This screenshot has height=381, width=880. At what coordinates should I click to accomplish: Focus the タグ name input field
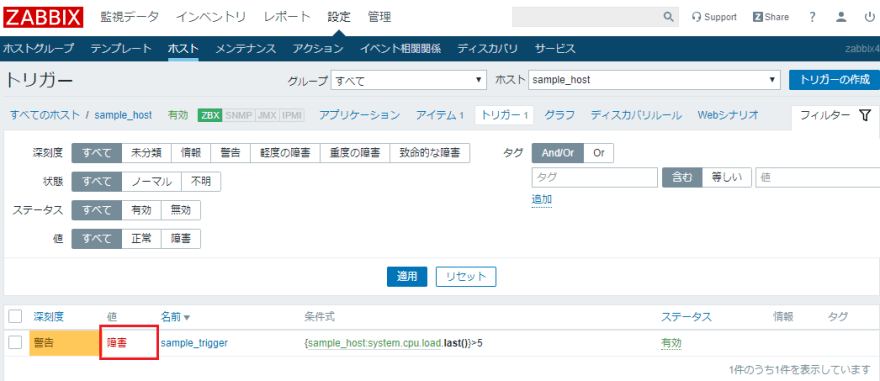594,177
